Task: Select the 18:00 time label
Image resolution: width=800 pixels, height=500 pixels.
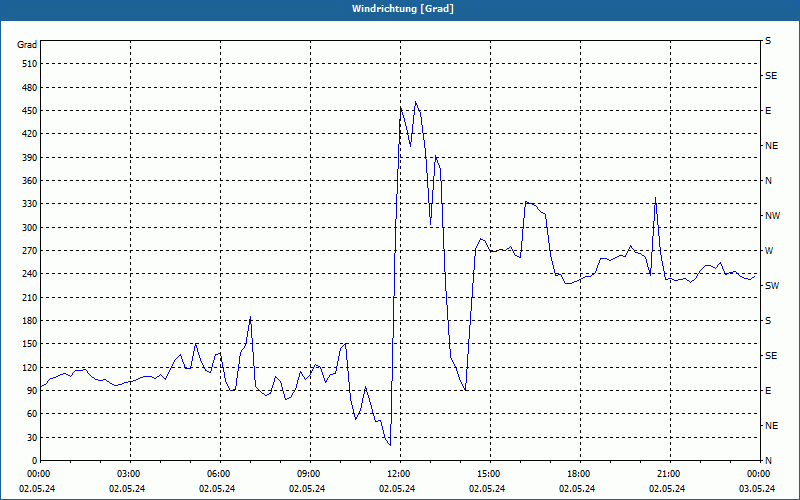Action: click(580, 474)
